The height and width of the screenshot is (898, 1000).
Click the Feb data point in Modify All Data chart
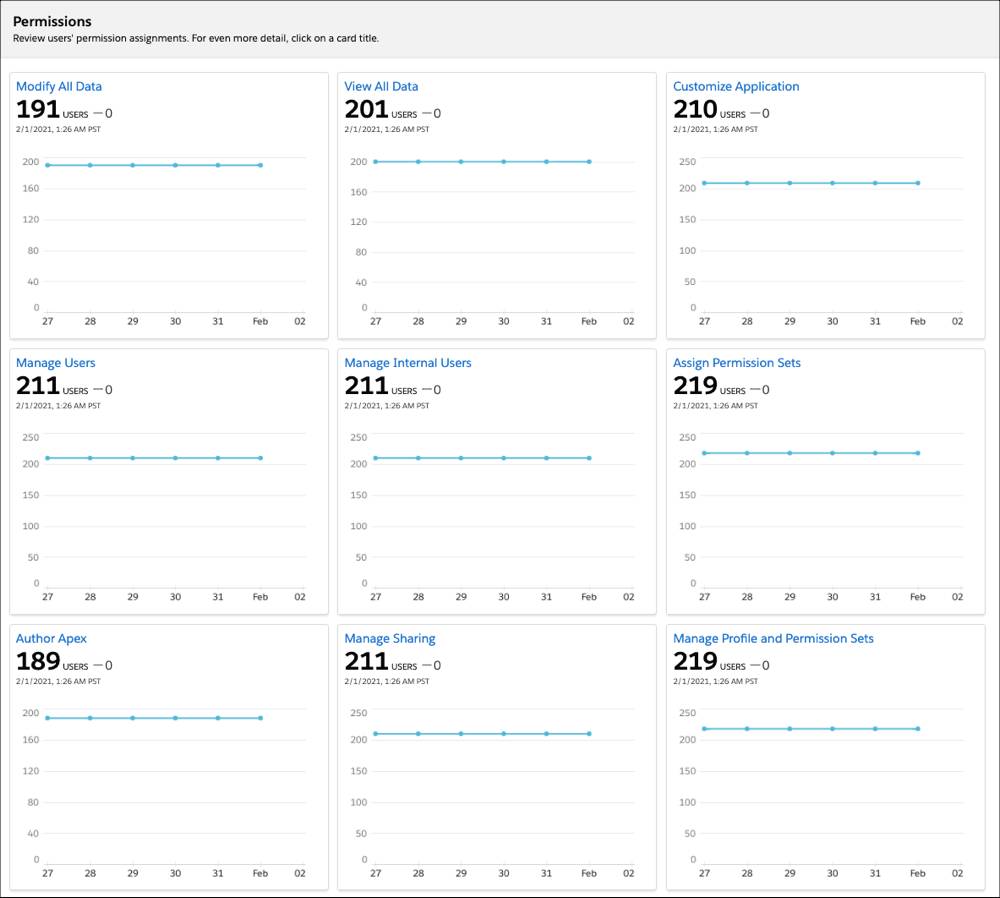pyautogui.click(x=260, y=165)
